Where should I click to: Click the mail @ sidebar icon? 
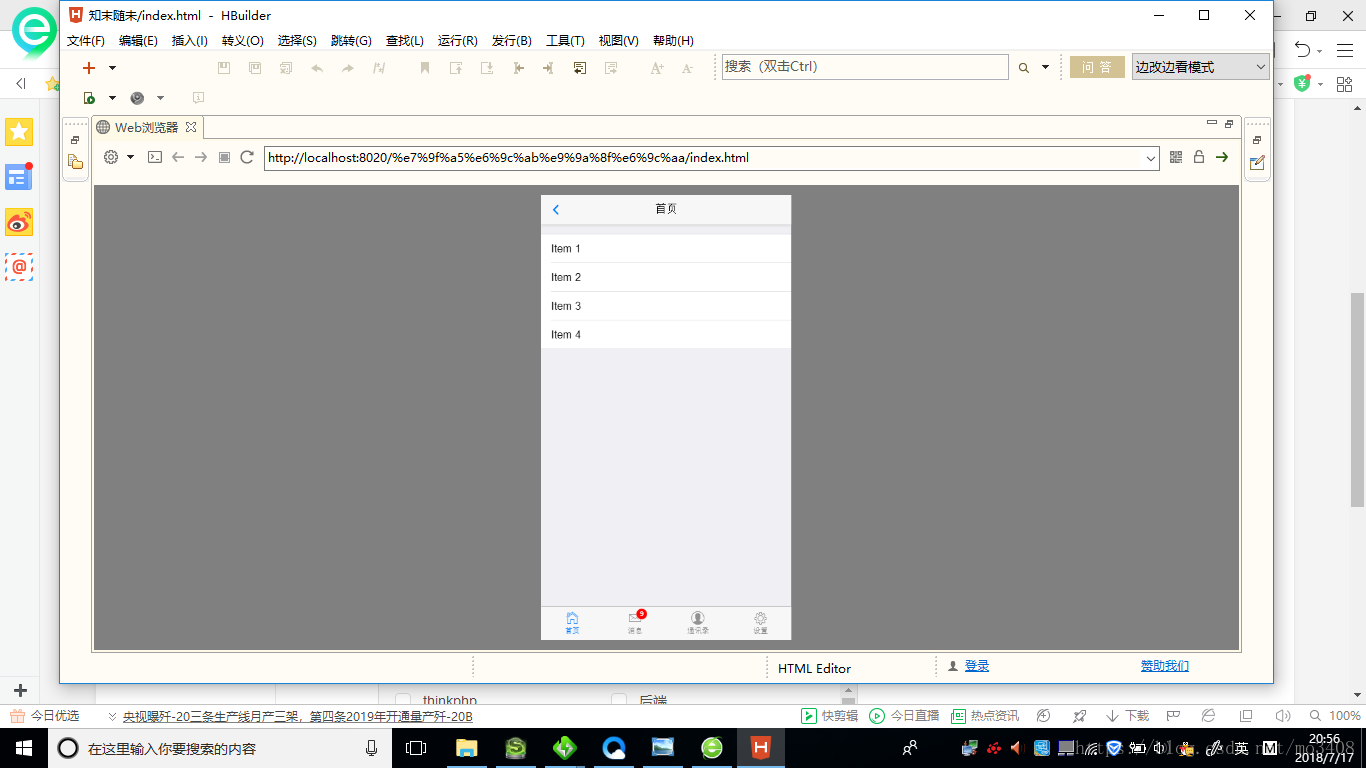pos(19,267)
